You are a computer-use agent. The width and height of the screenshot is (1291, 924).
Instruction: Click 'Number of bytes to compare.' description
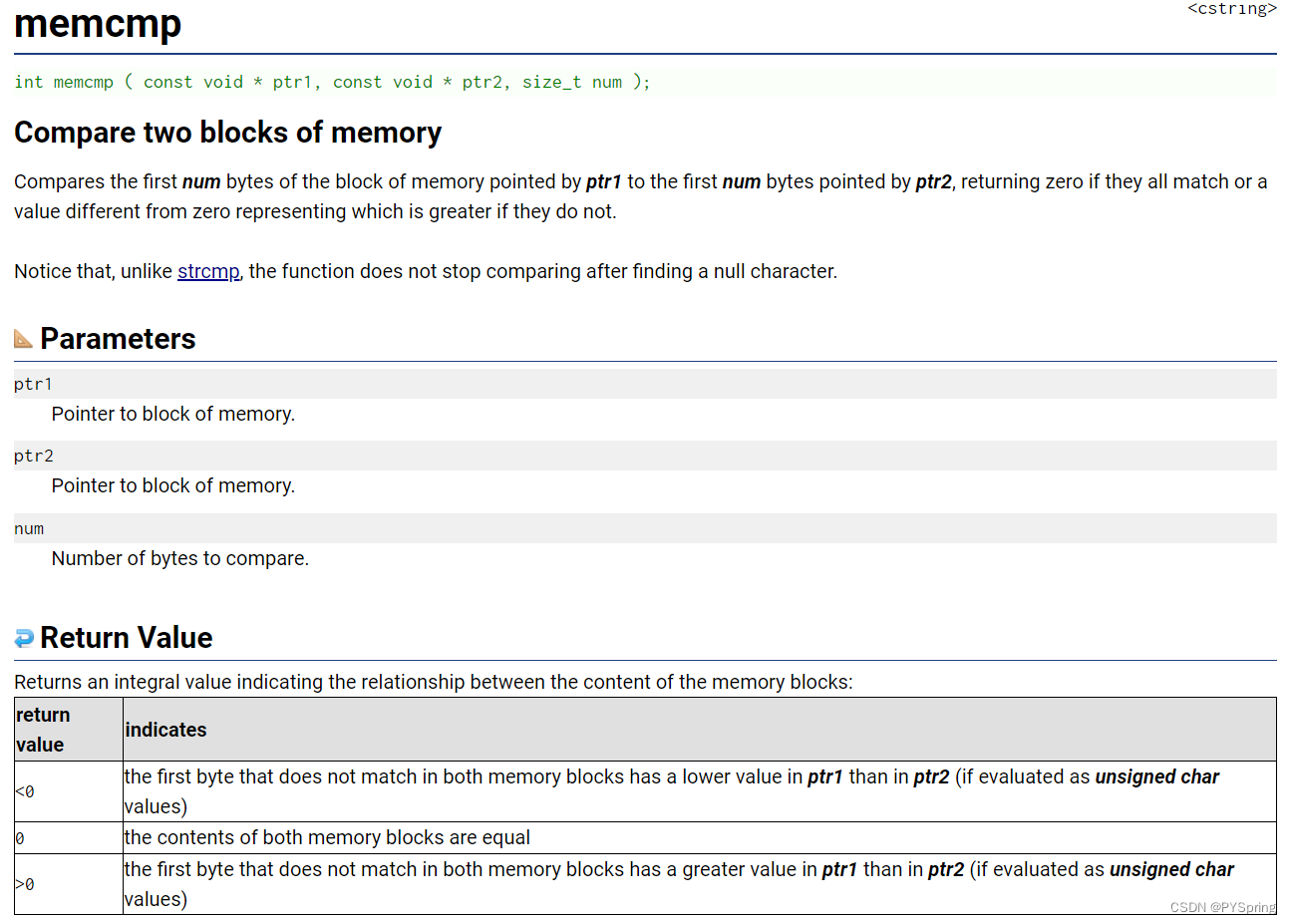[180, 558]
